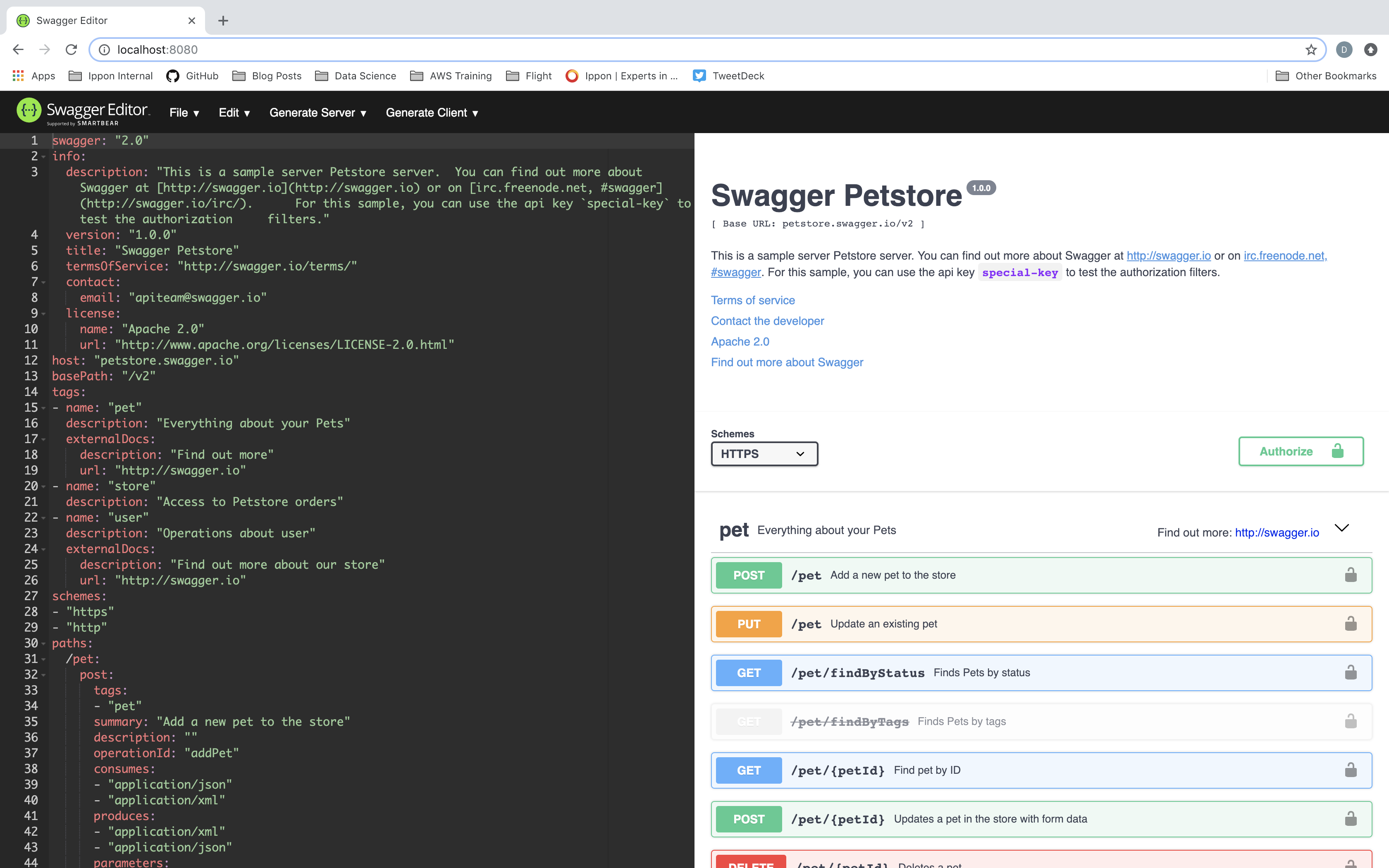Screen dimensions: 1389x868
Task: Fold the paths block at line 30
Action: point(44,644)
